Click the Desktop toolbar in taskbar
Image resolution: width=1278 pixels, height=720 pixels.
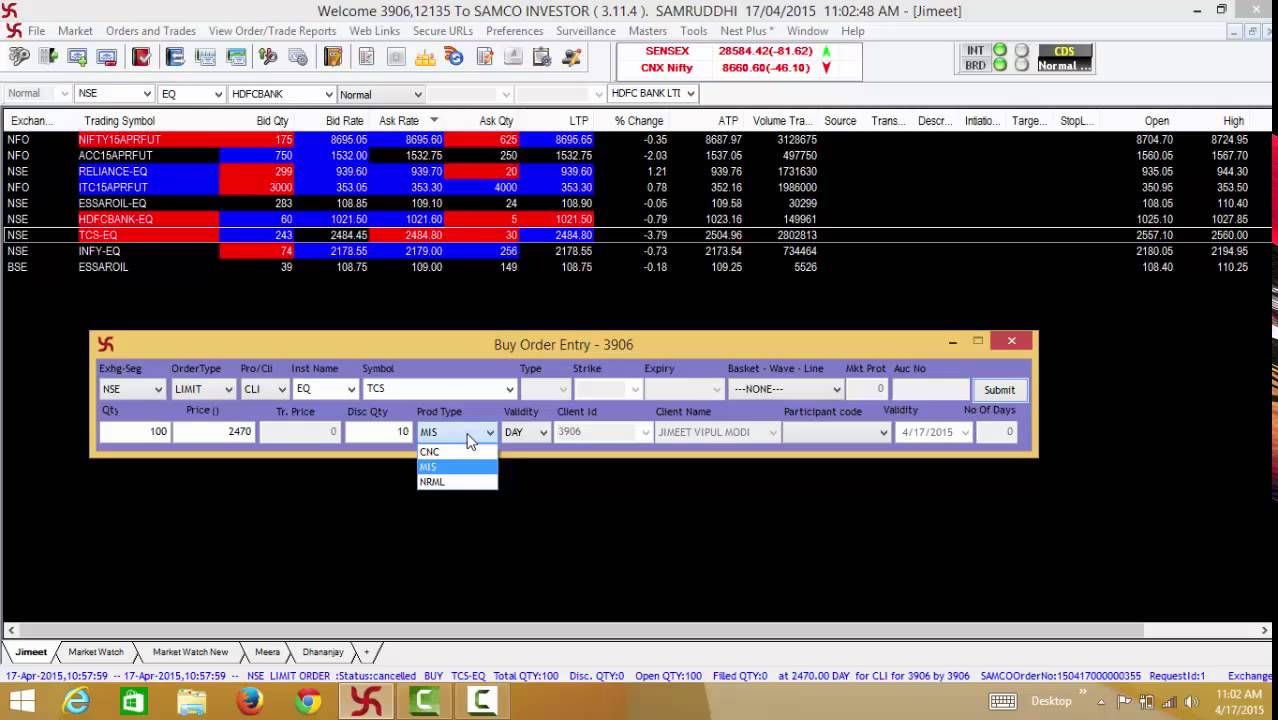1051,701
